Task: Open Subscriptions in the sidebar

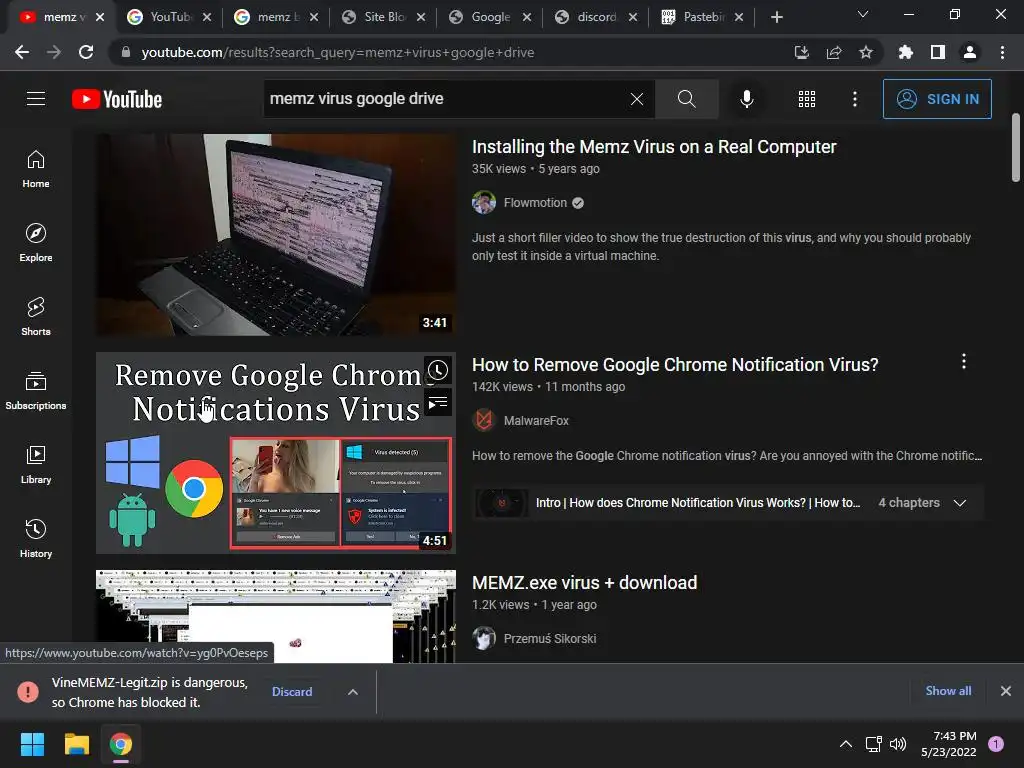Action: (x=36, y=391)
